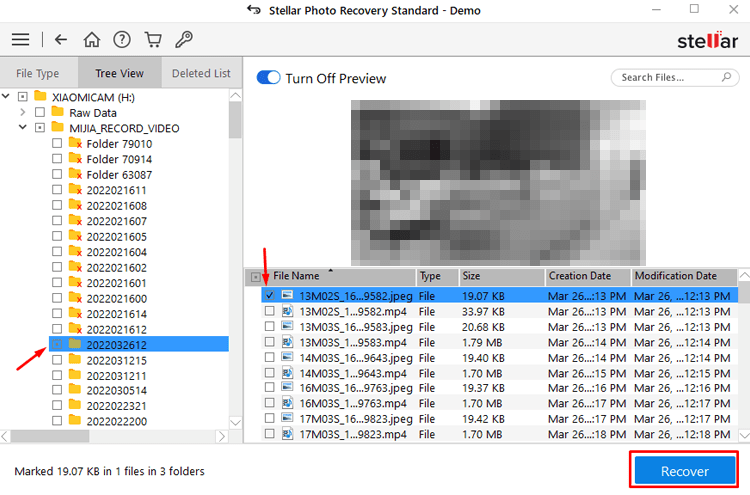Click the back arrow icon
750x495 pixels.
click(x=61, y=39)
